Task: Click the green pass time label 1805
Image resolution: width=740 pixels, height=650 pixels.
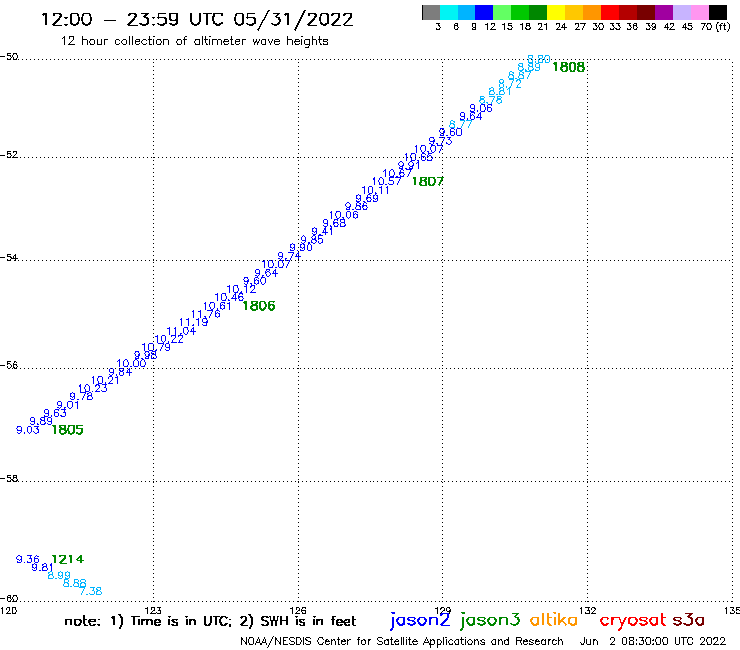Action: pos(67,430)
